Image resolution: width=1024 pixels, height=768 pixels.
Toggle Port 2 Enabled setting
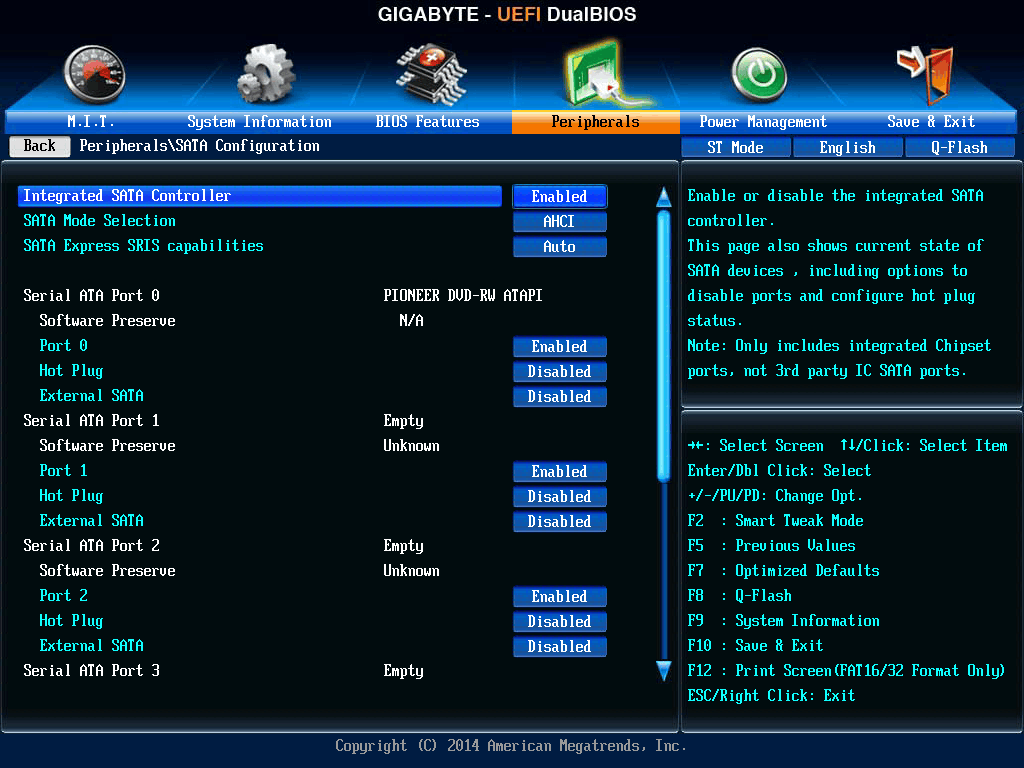[x=560, y=597]
